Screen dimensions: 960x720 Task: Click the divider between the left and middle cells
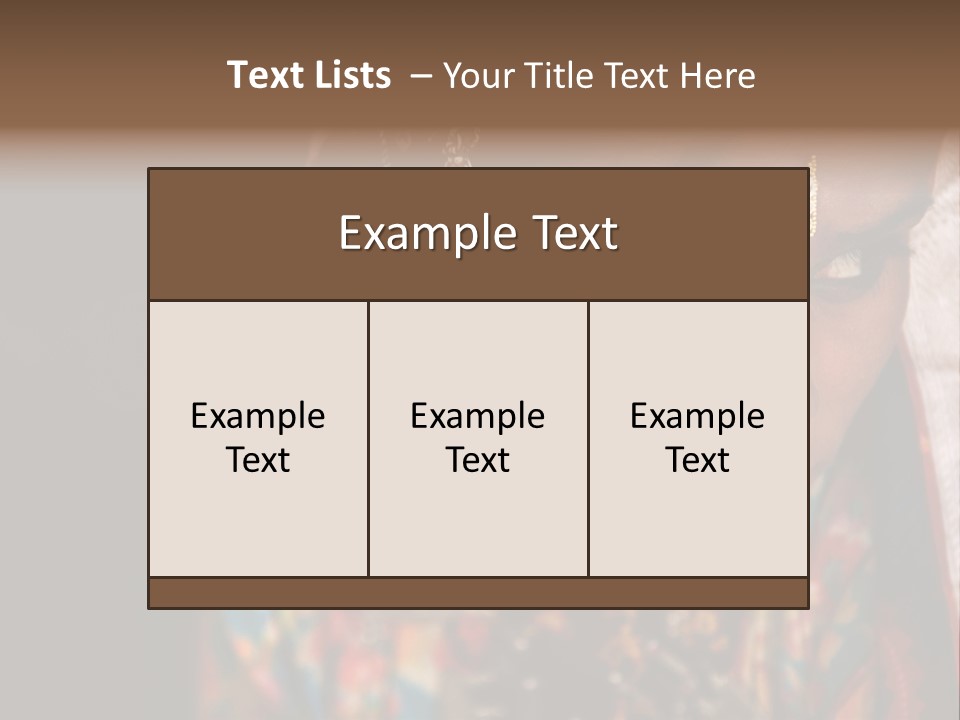368,438
